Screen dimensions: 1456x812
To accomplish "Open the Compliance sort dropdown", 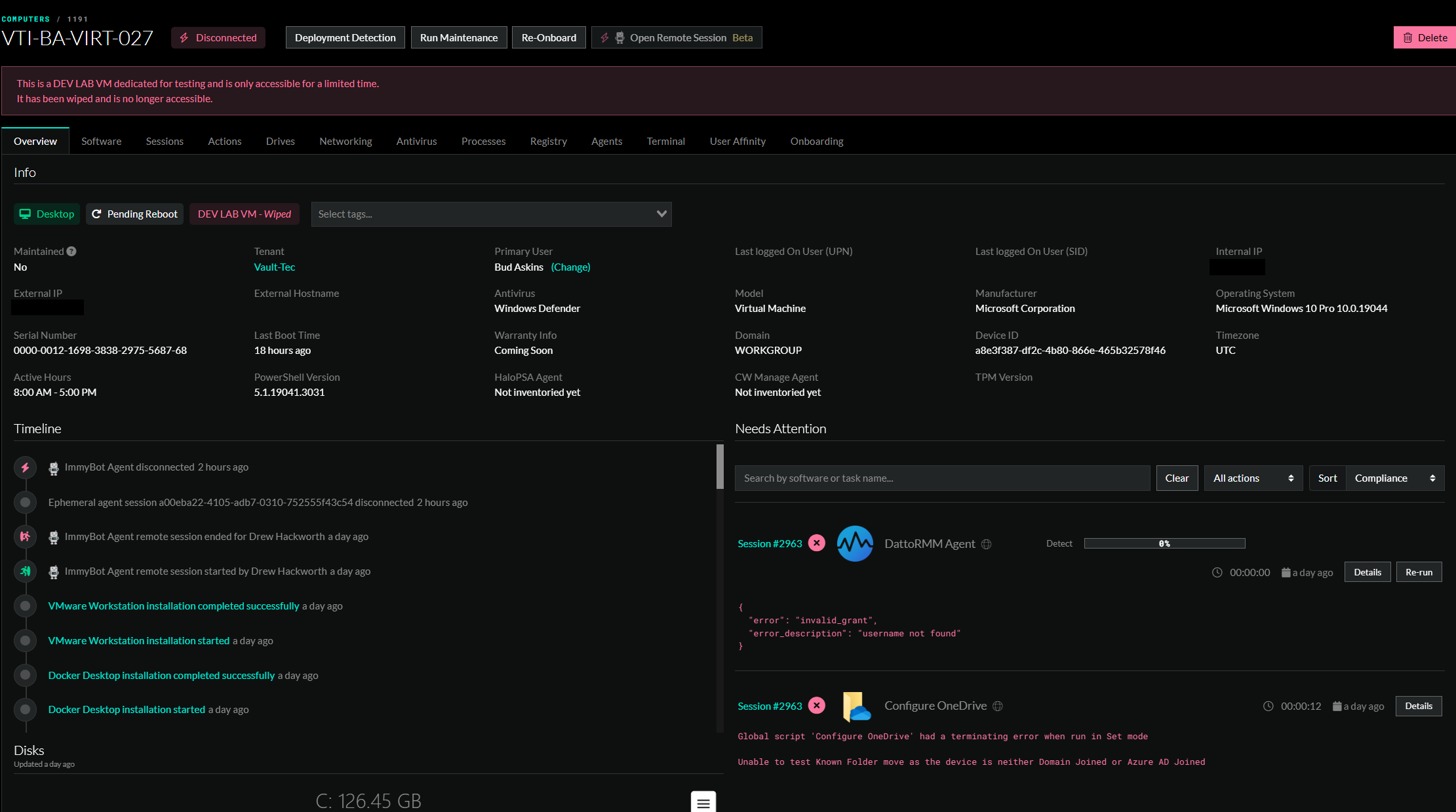I will pyautogui.click(x=1394, y=478).
